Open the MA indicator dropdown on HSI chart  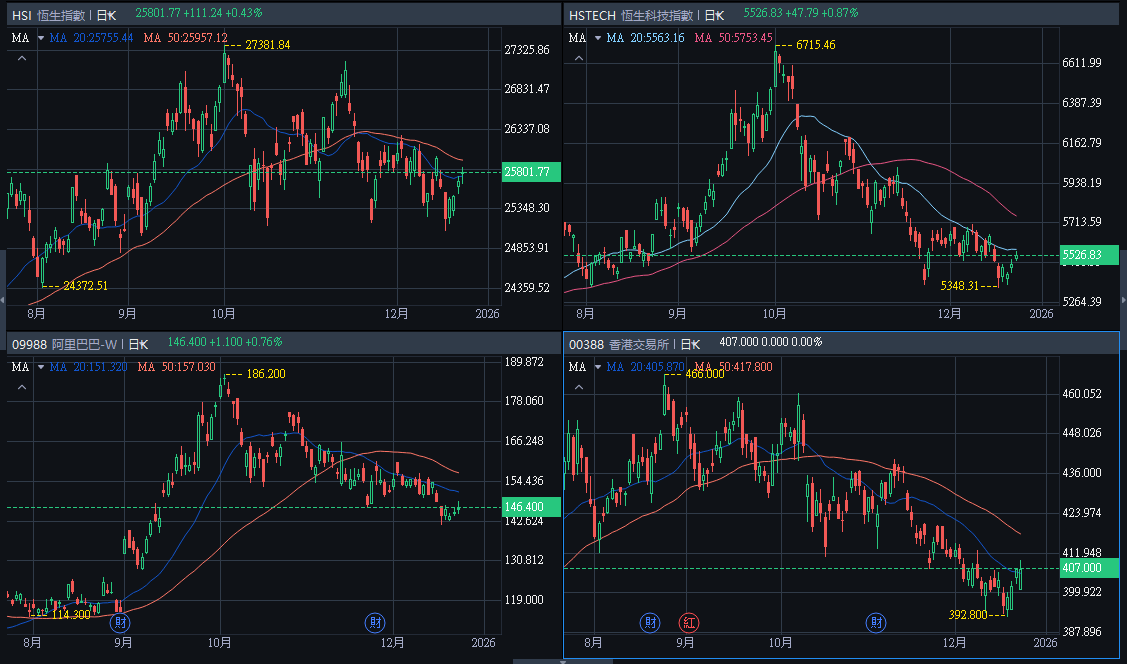click(41, 38)
